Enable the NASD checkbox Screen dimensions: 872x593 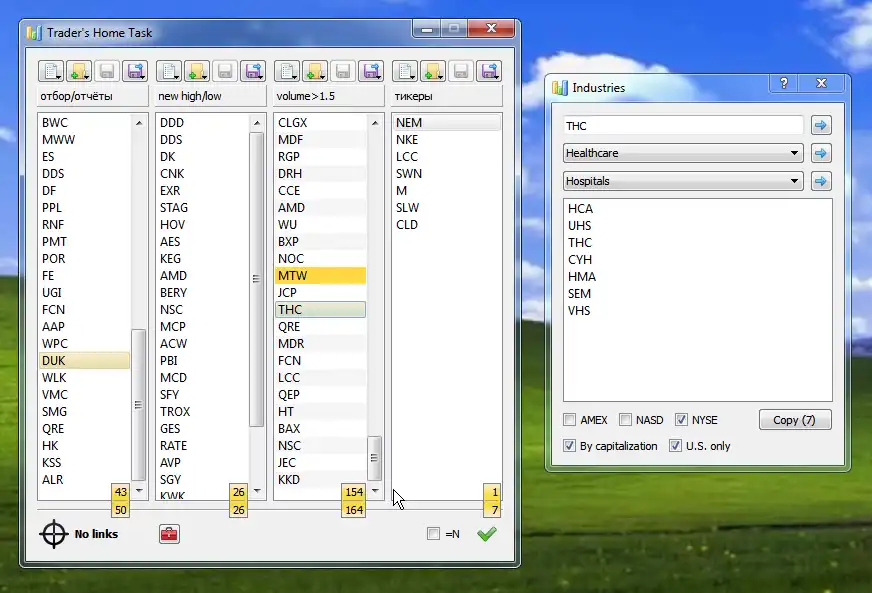point(626,419)
